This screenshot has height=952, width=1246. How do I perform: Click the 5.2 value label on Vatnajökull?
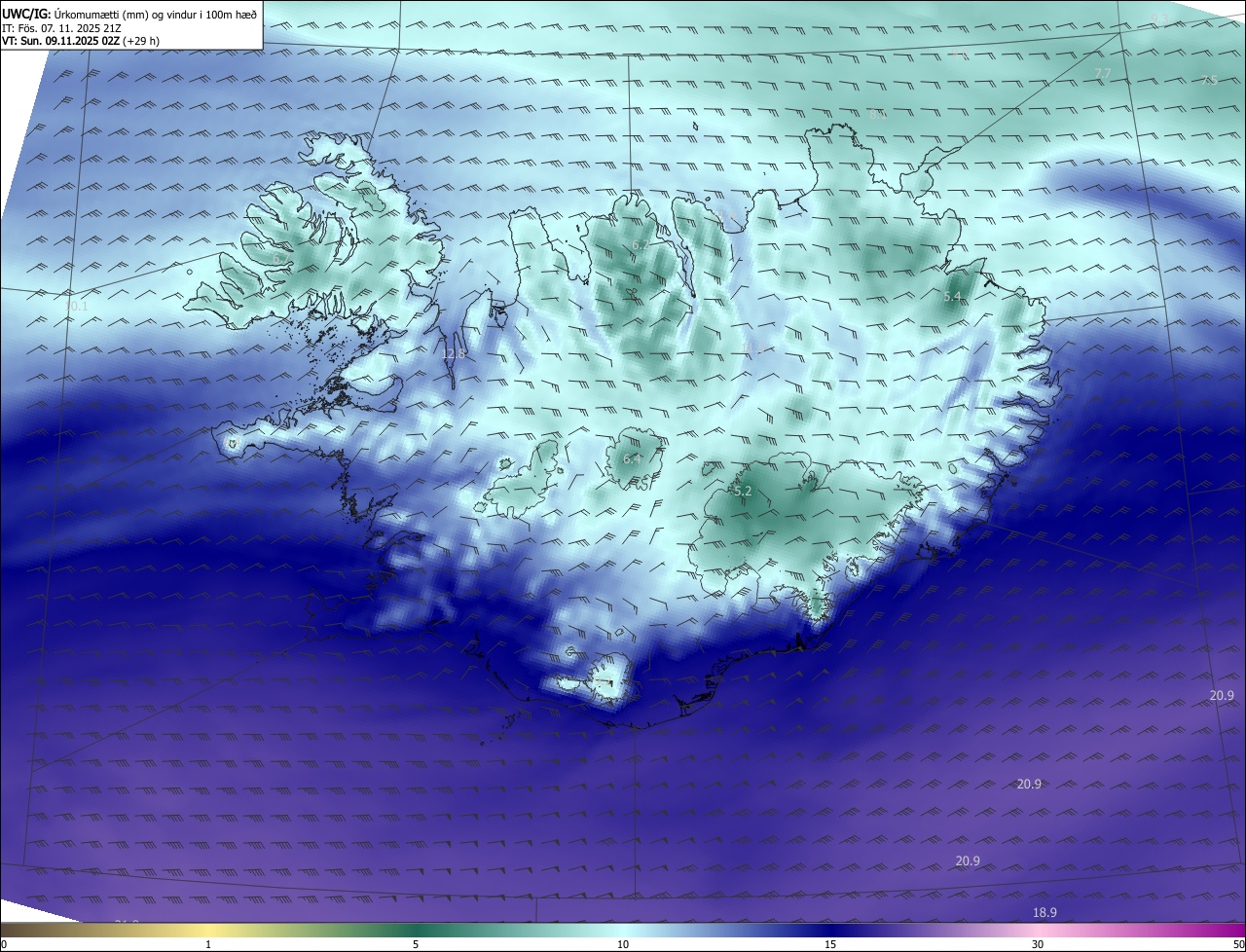click(x=743, y=492)
